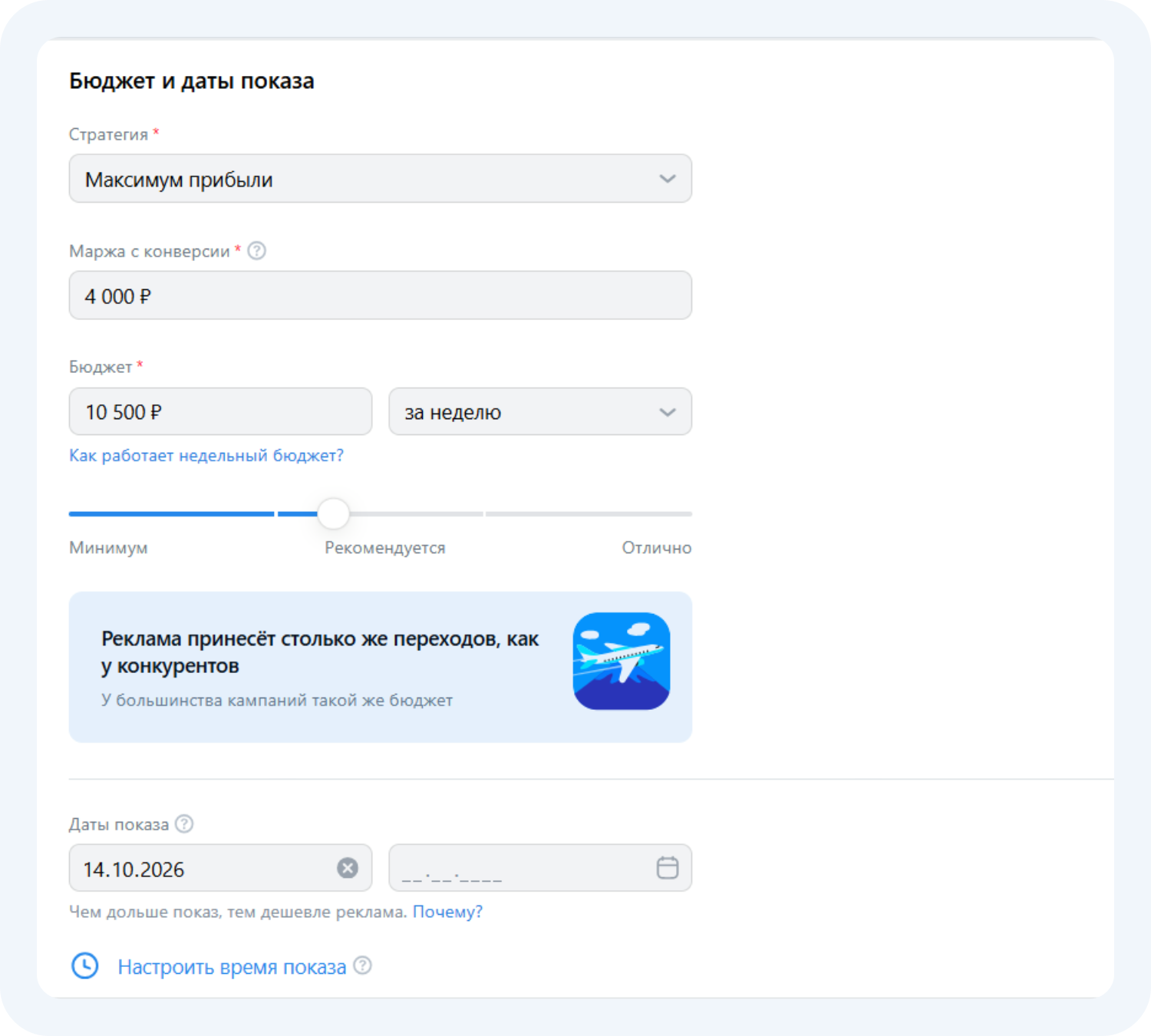Open help icon next to Маржа с конверсии
The image size is (1151, 1036).
point(257,251)
